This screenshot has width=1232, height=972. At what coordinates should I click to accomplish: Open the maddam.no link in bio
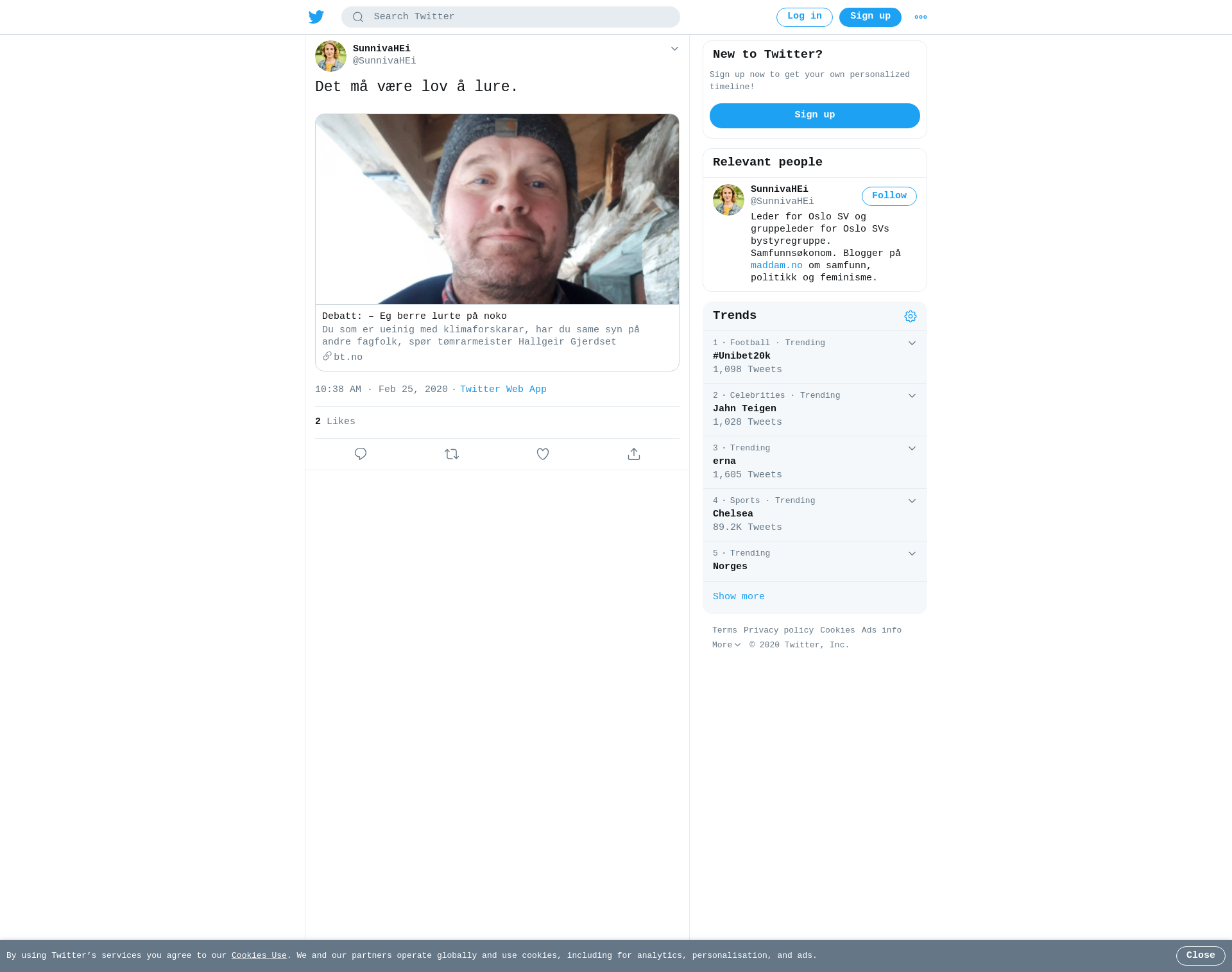click(x=776, y=266)
